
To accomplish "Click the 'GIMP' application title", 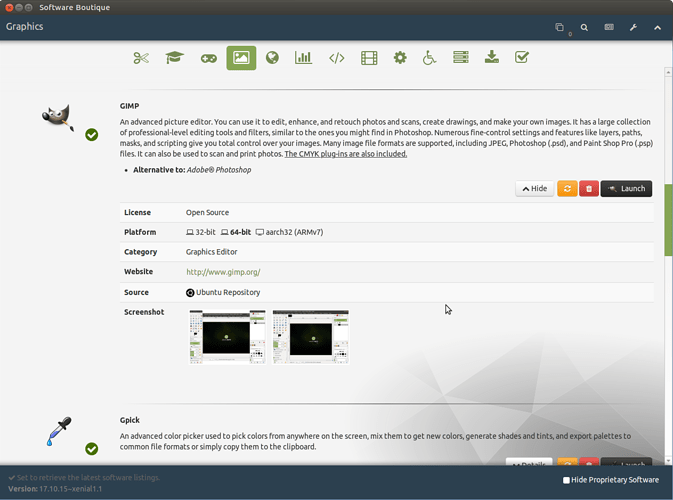I will point(129,106).
